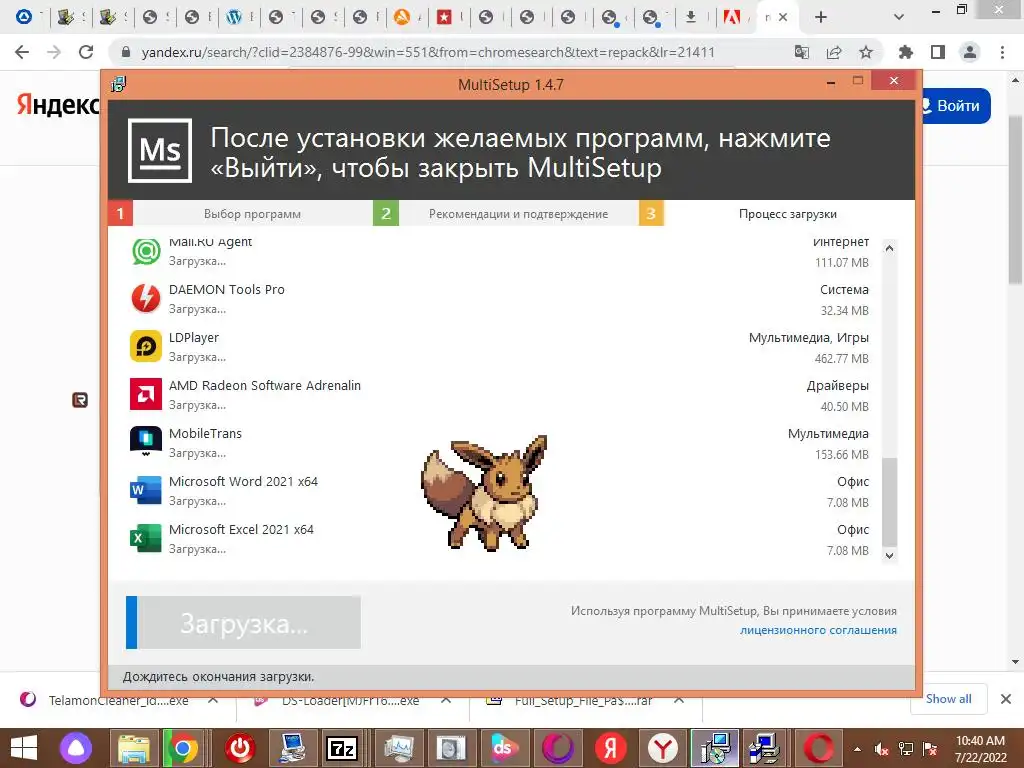Click the muted volume tray icon

[882, 749]
